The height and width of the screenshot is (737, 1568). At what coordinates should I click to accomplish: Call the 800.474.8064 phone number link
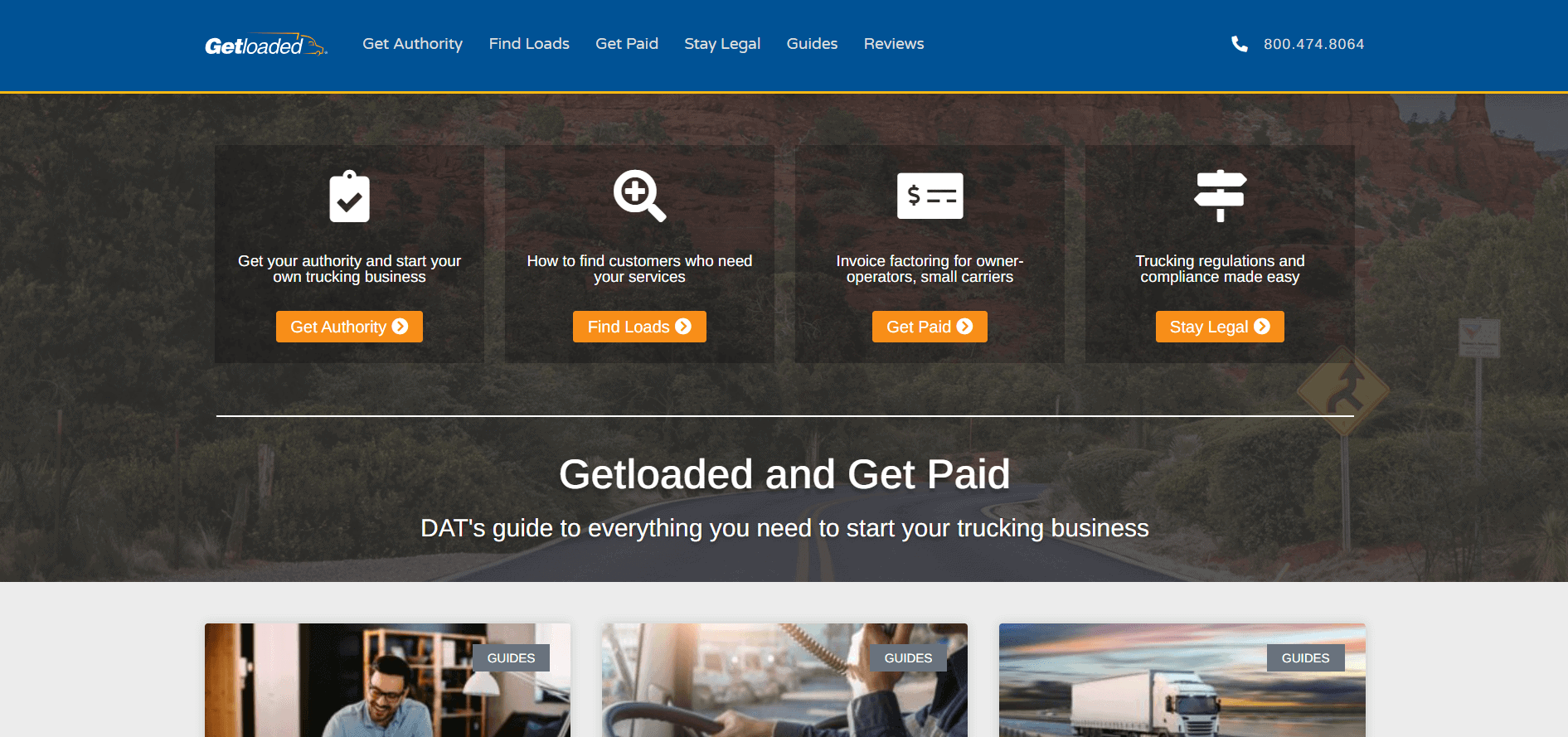(1313, 44)
